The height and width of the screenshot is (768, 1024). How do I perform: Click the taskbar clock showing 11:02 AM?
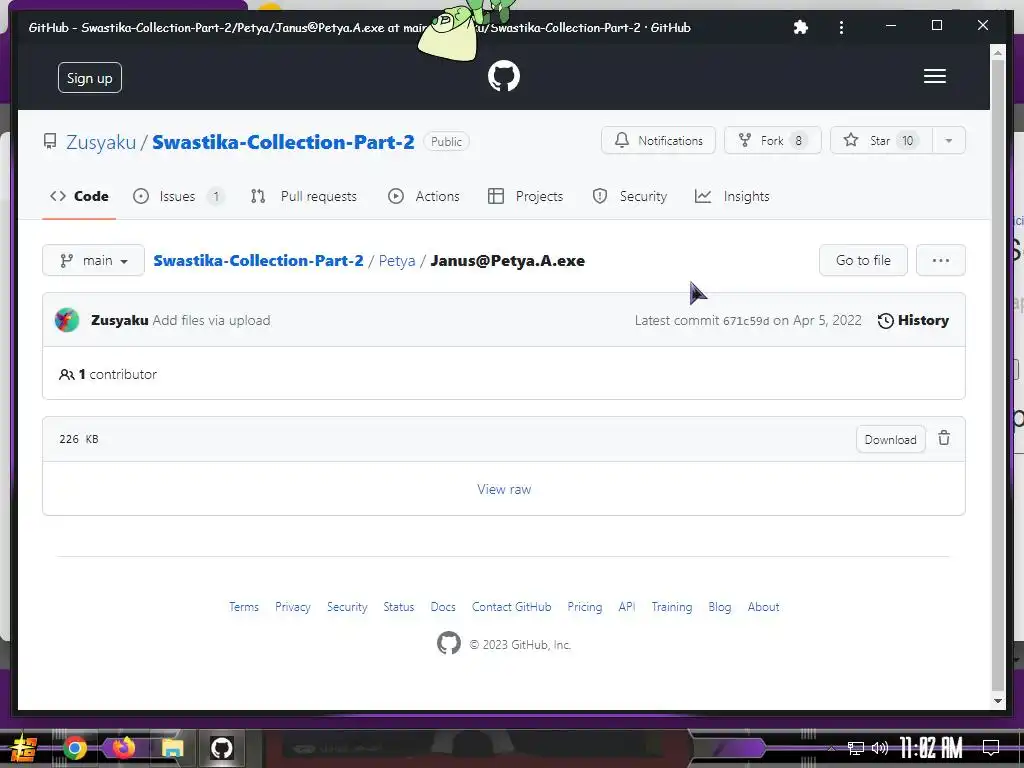(x=930, y=747)
